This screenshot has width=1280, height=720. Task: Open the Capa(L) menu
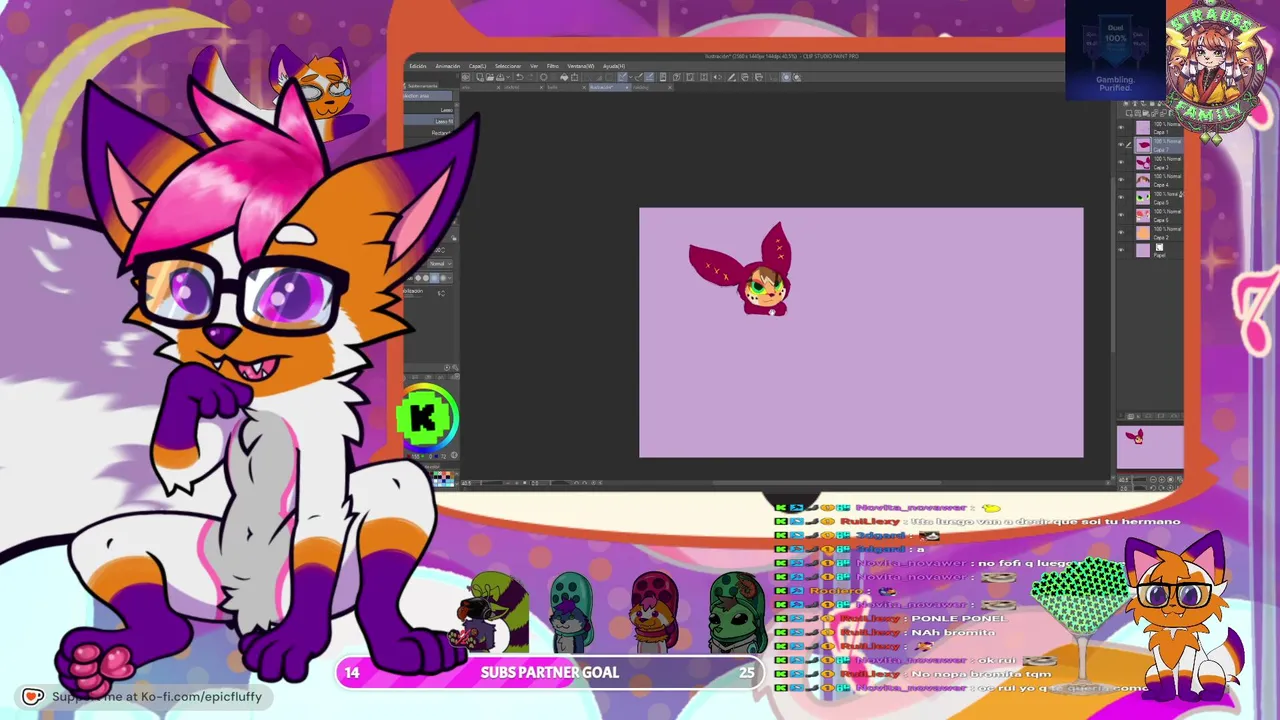pyautogui.click(x=478, y=66)
